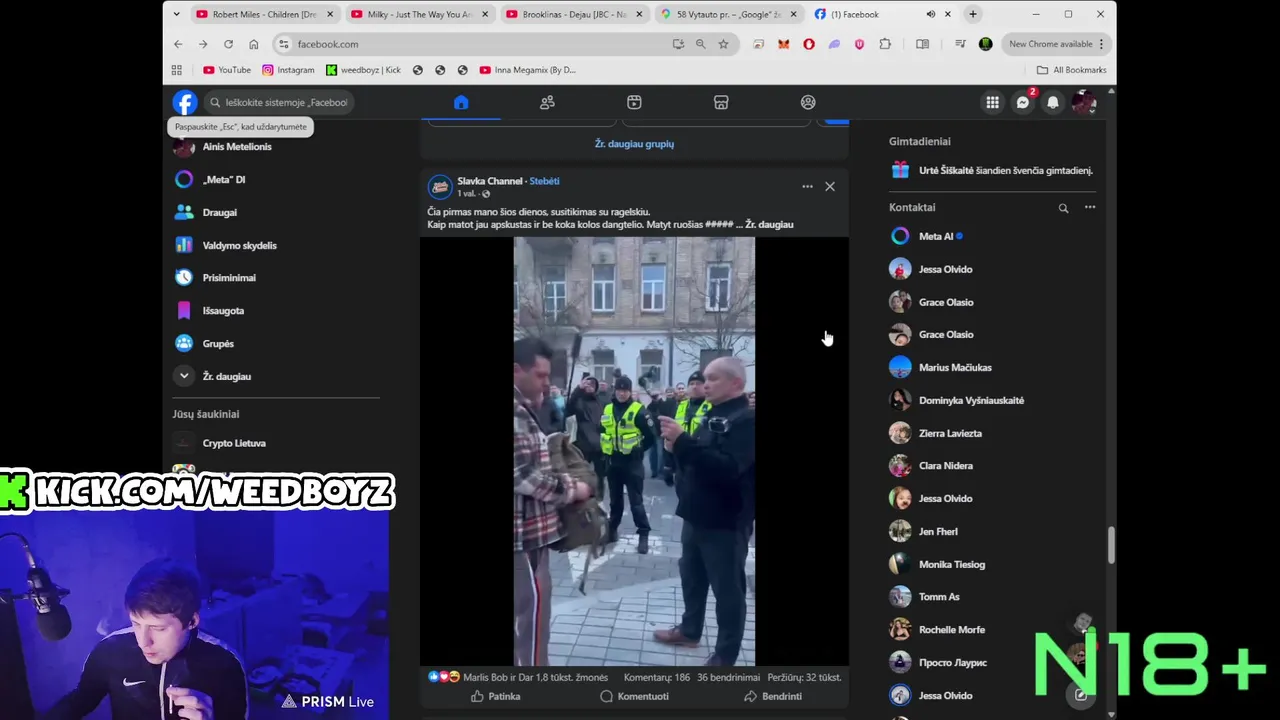The image size is (1280, 720).
Task: Open Urtė Šiškaitė birthday notice
Action: point(992,171)
